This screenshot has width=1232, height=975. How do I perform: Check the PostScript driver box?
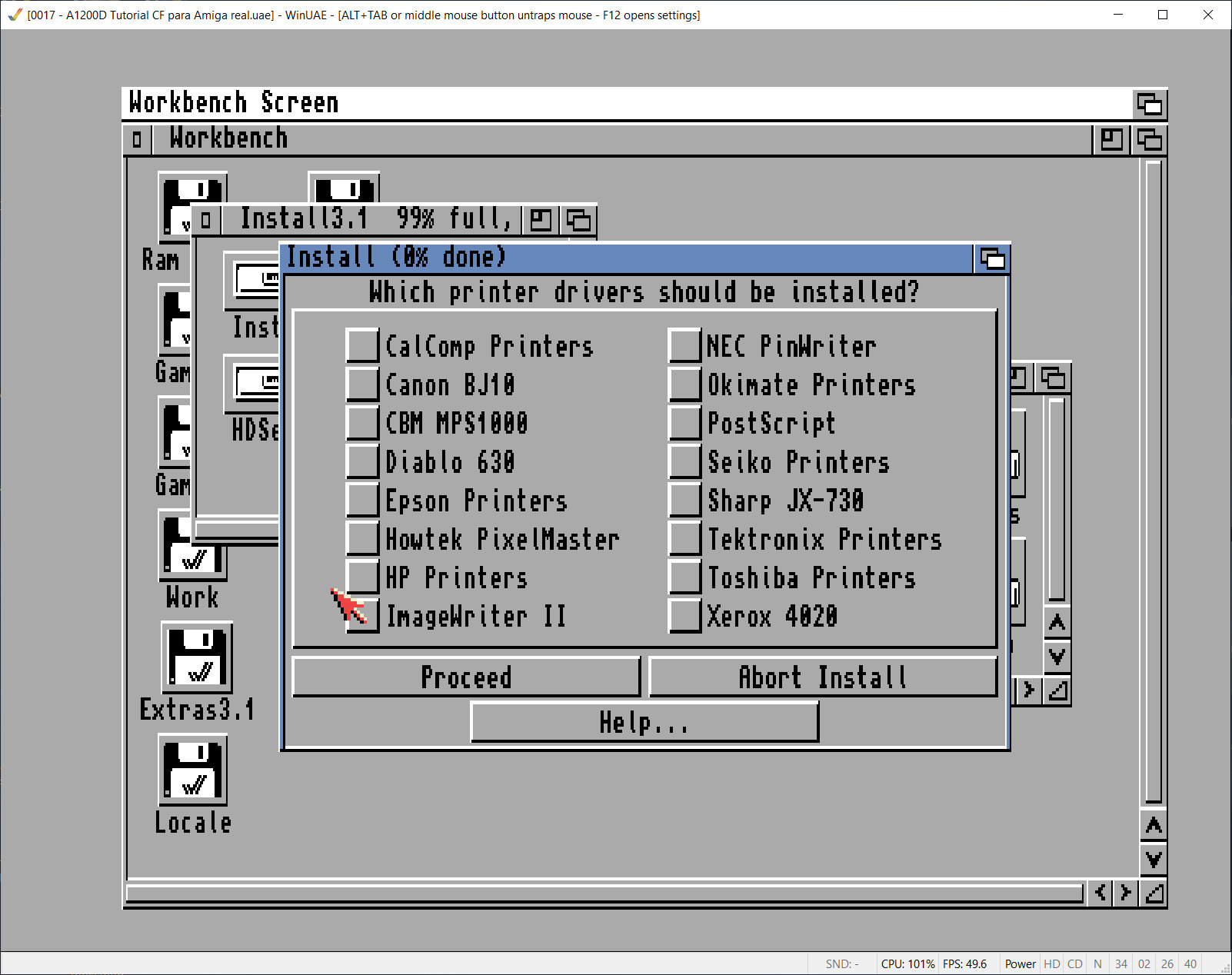pyautogui.click(x=684, y=422)
